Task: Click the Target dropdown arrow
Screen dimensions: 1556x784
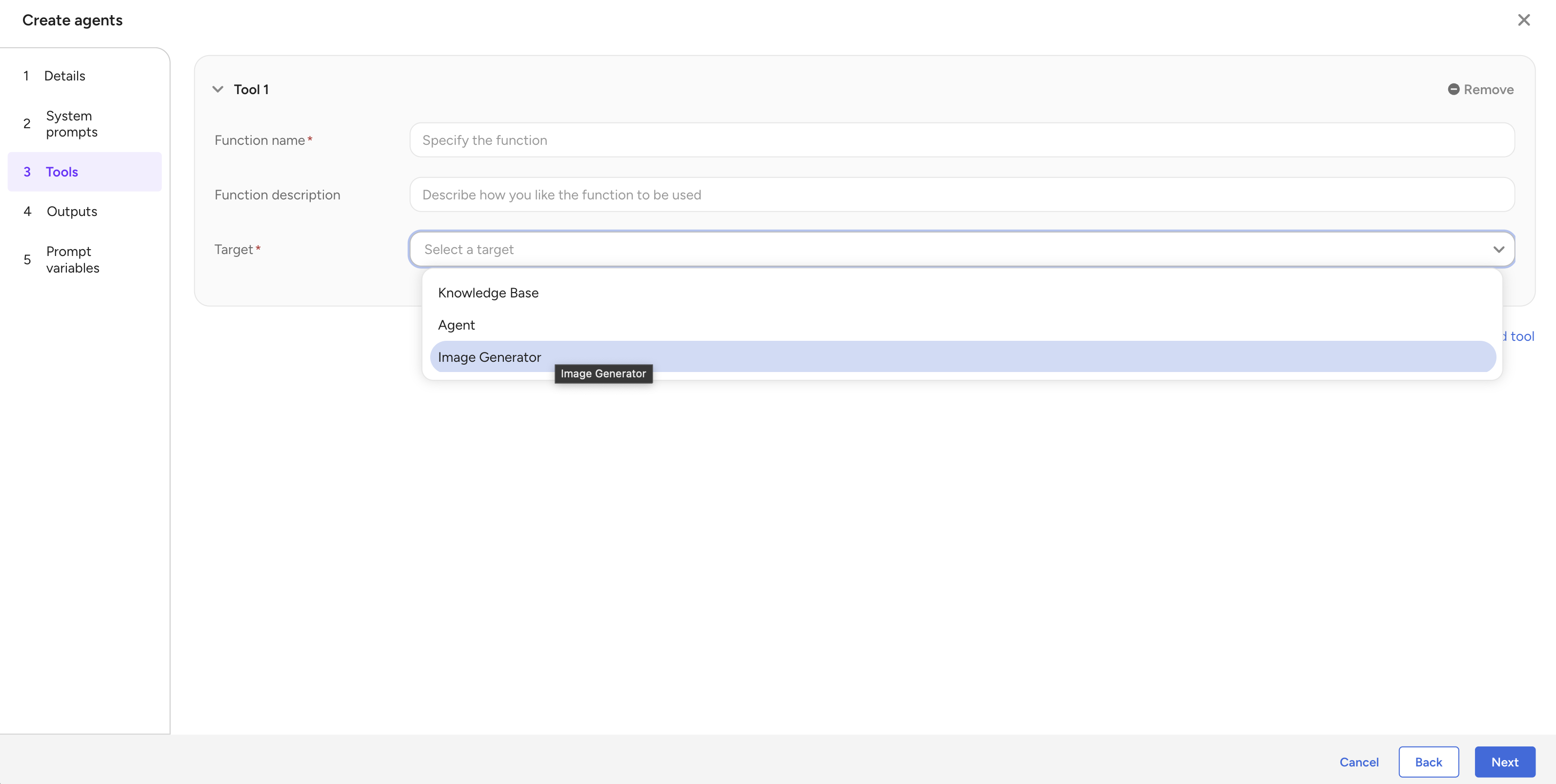Action: (x=1498, y=250)
